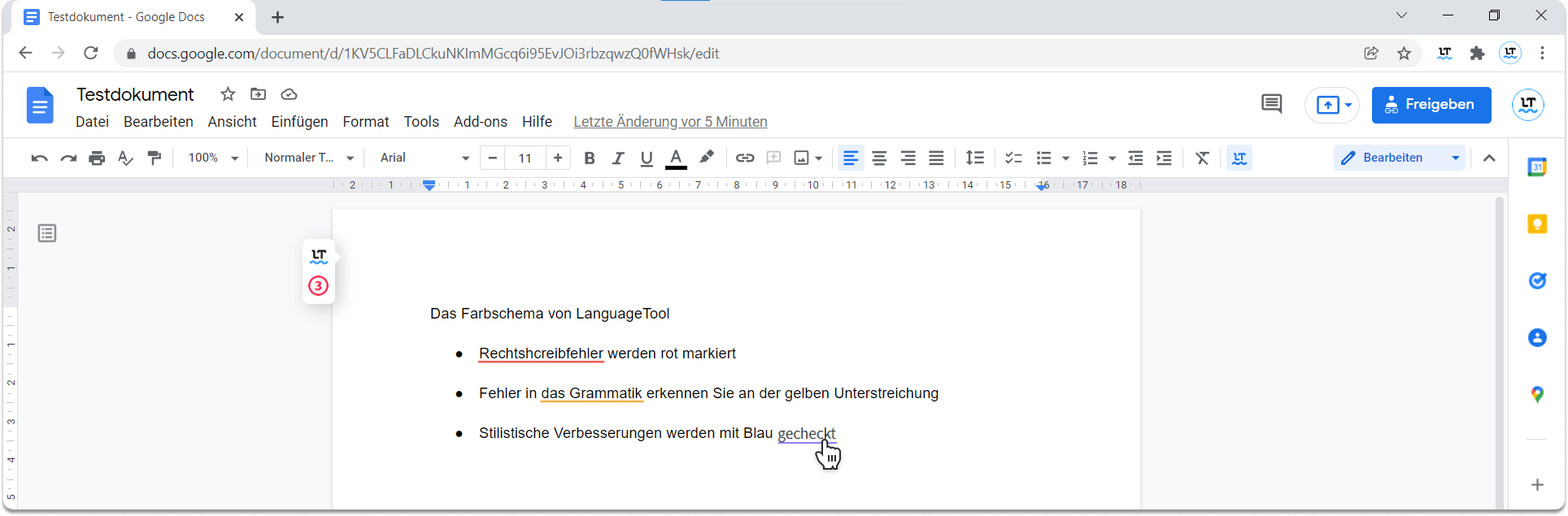Open the insert image dropdown arrow
The width and height of the screenshot is (1568, 516).
point(819,158)
